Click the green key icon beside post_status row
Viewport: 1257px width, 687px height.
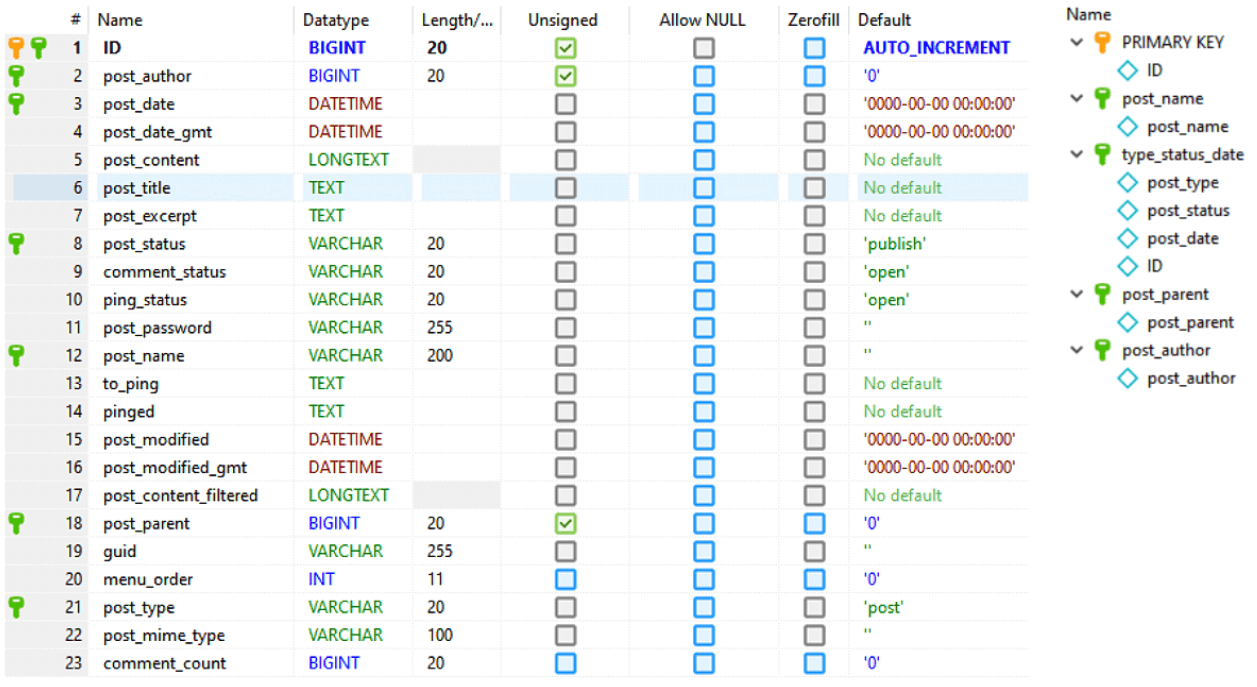(x=16, y=242)
